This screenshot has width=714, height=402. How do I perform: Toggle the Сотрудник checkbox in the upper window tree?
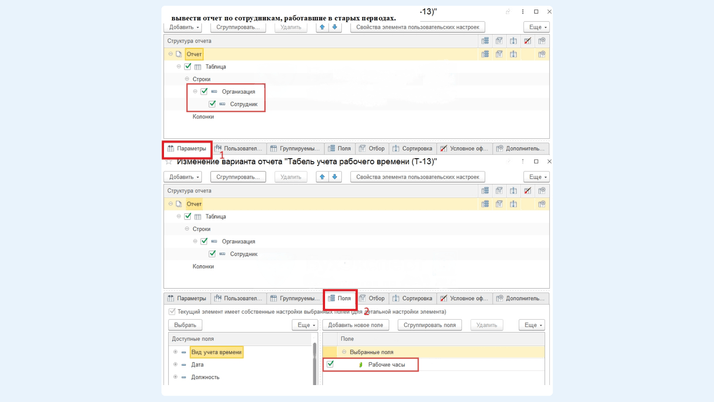[x=212, y=104]
